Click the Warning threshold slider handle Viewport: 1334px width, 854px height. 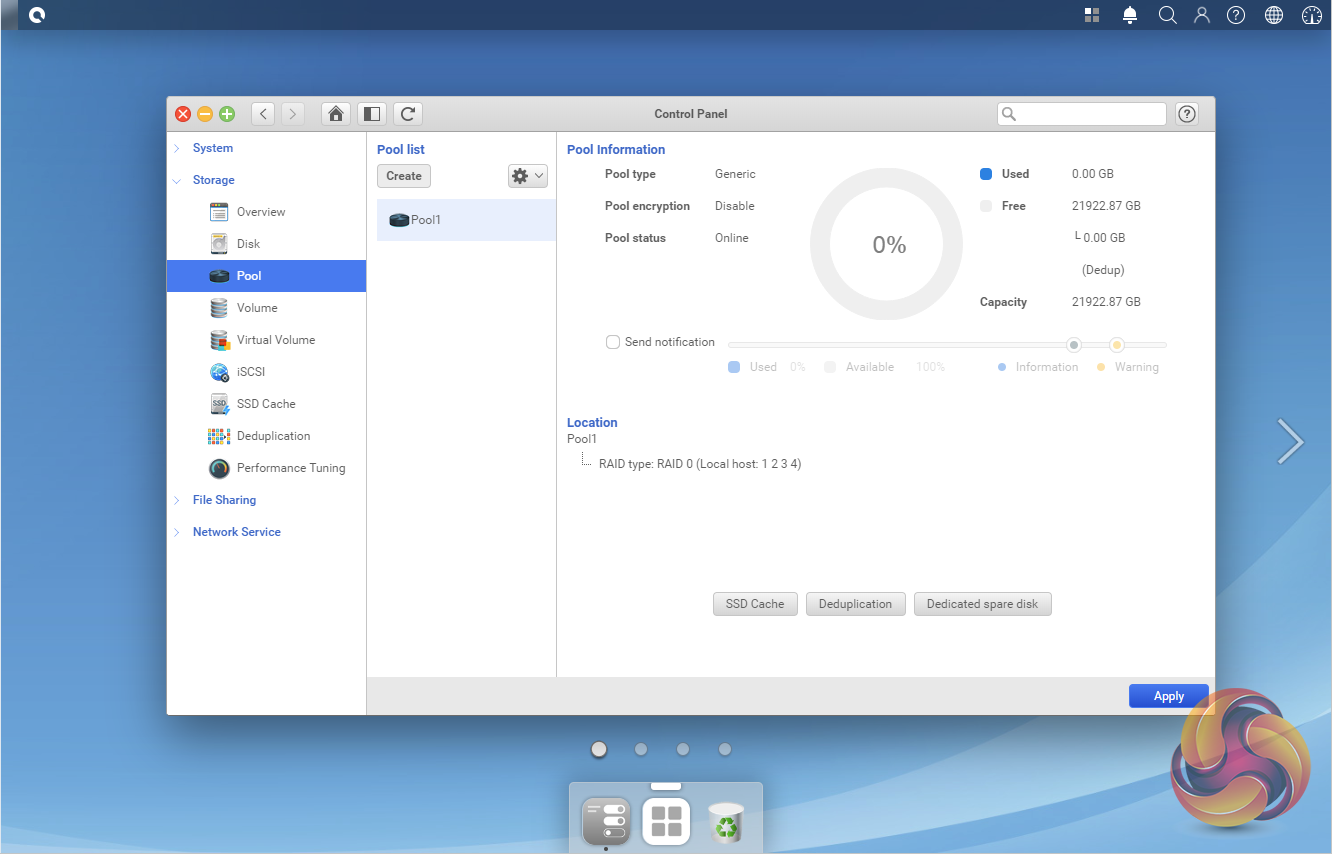[1117, 345]
